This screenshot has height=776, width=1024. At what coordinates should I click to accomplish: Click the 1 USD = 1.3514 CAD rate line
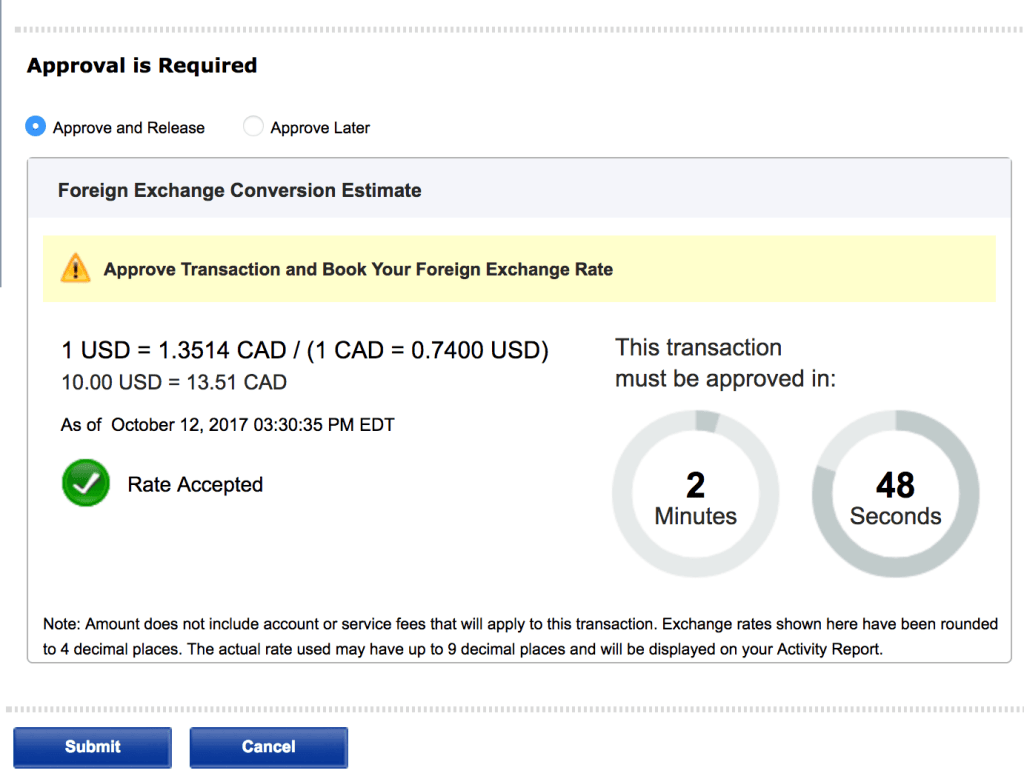point(305,351)
